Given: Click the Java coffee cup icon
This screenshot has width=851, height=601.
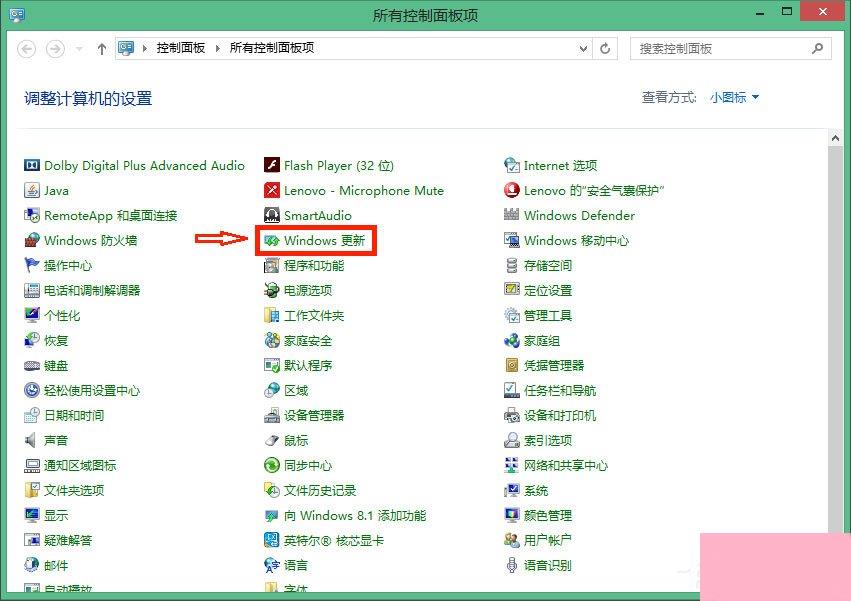Looking at the screenshot, I should point(32,190).
